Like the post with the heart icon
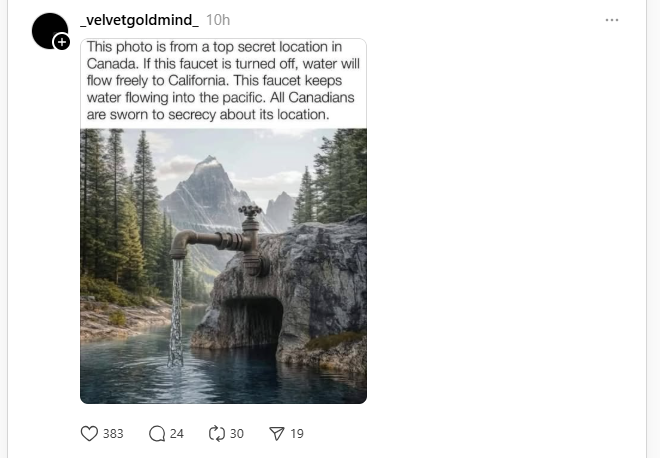The image size is (660, 458). click(89, 433)
